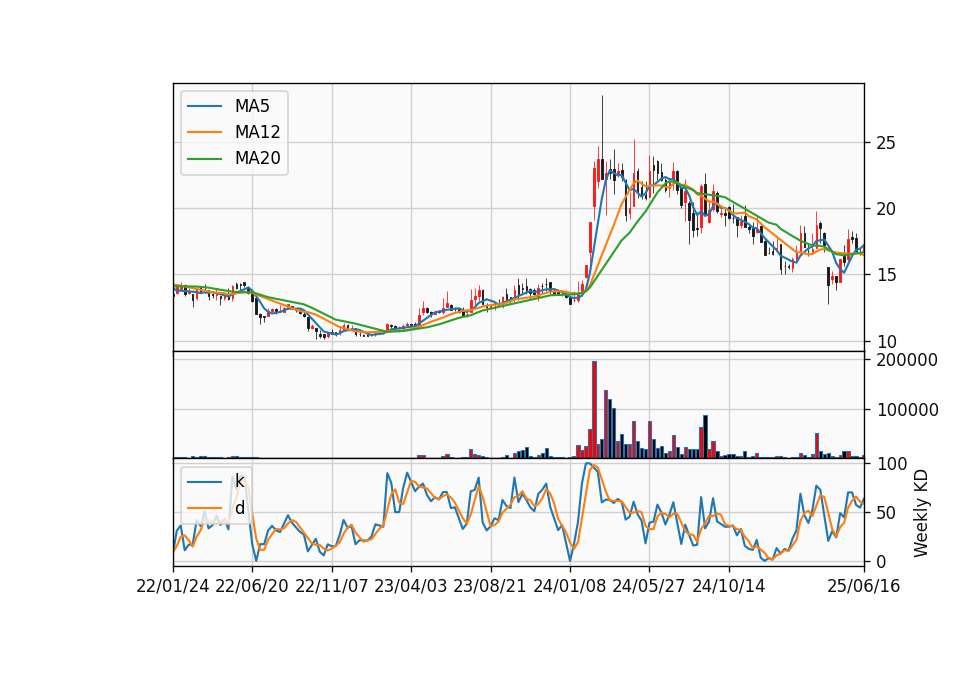This screenshot has height=690, width=960.
Task: Click the date label 24/10/14
Action: [x=729, y=586]
